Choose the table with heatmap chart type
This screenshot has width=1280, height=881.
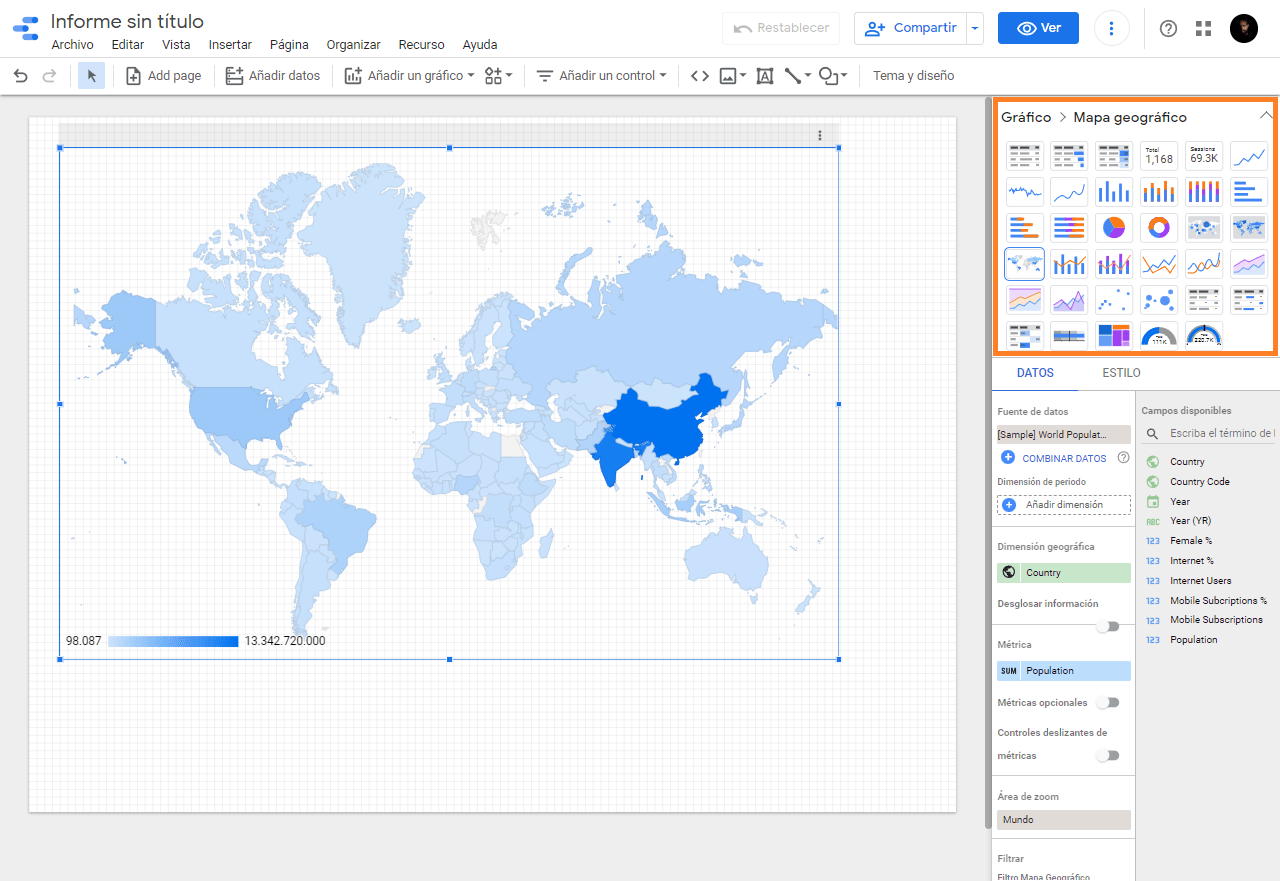[1114, 156]
